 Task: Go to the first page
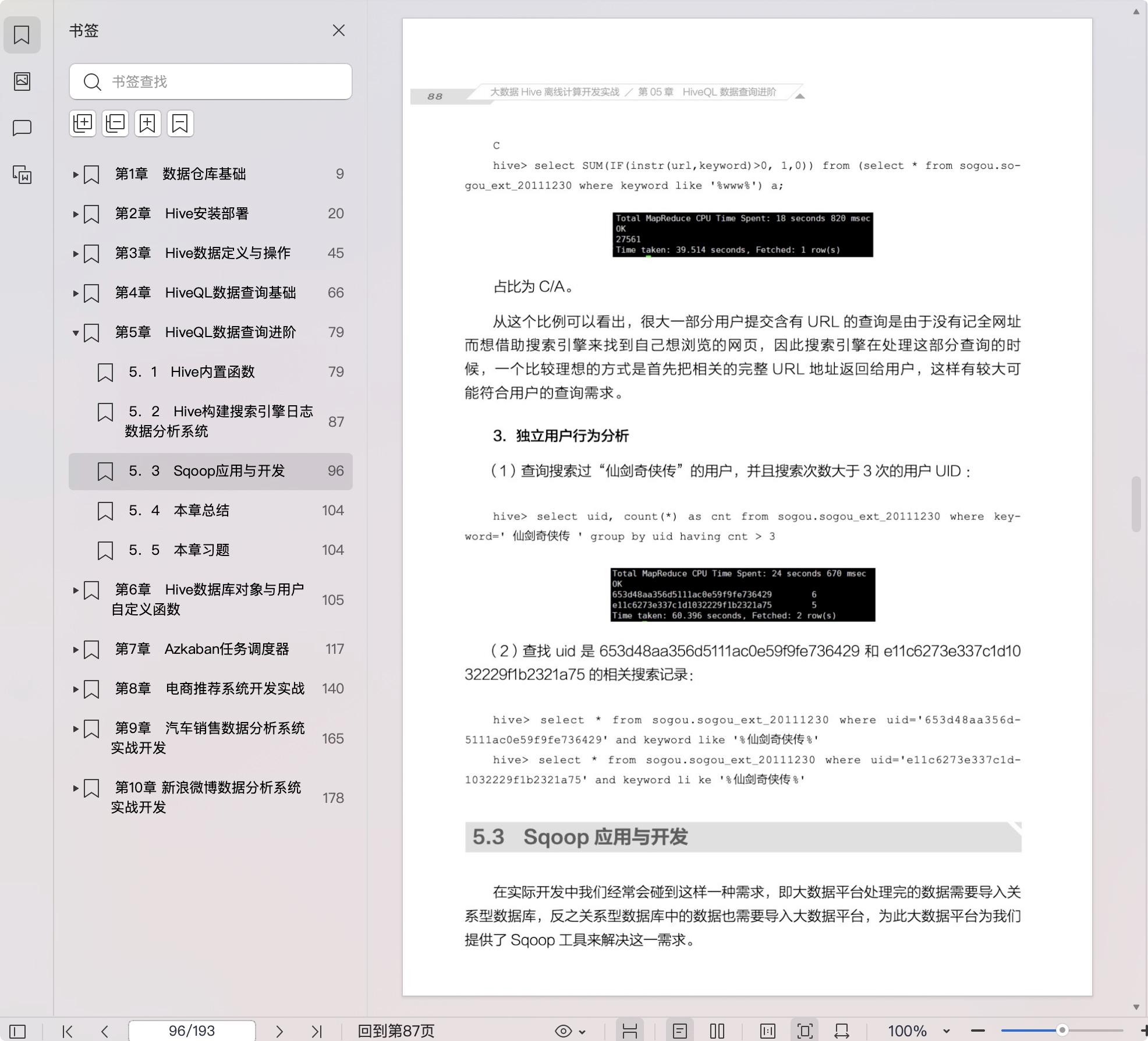[x=68, y=1031]
